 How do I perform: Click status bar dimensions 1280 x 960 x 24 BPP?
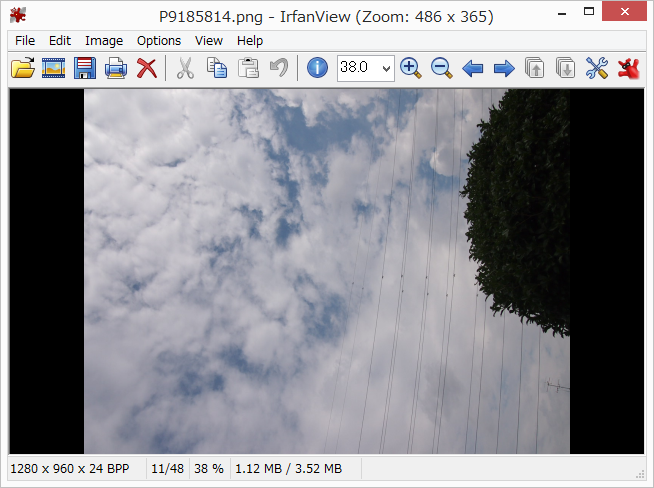pos(70,469)
